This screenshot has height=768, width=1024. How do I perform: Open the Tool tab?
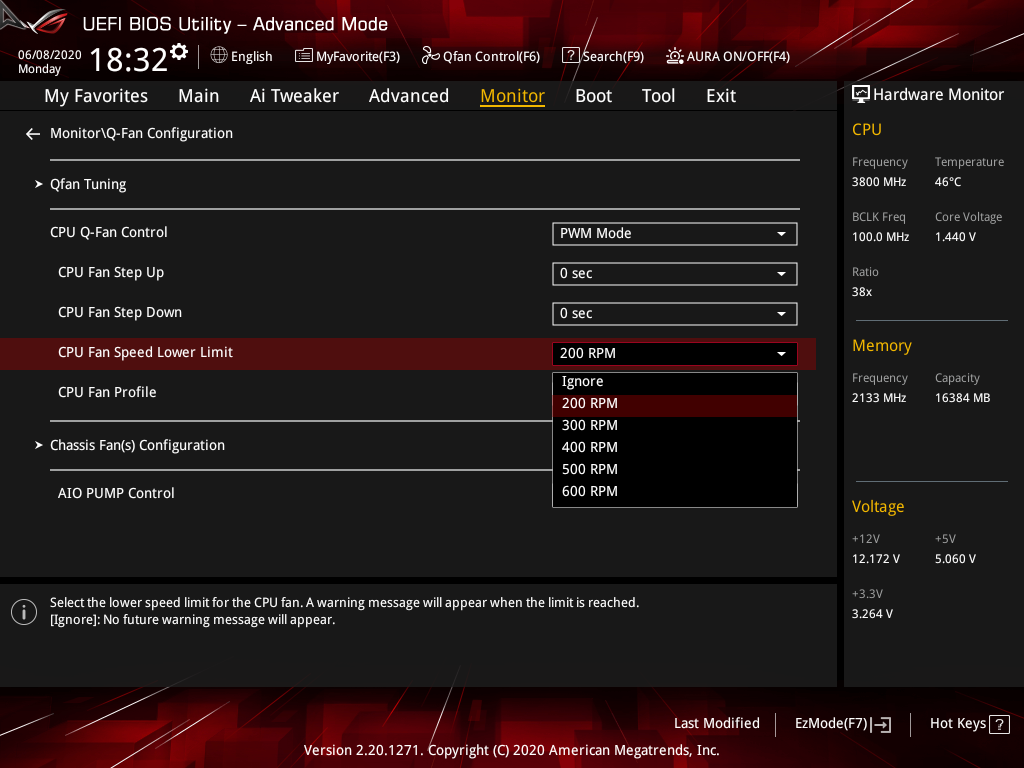pos(658,96)
